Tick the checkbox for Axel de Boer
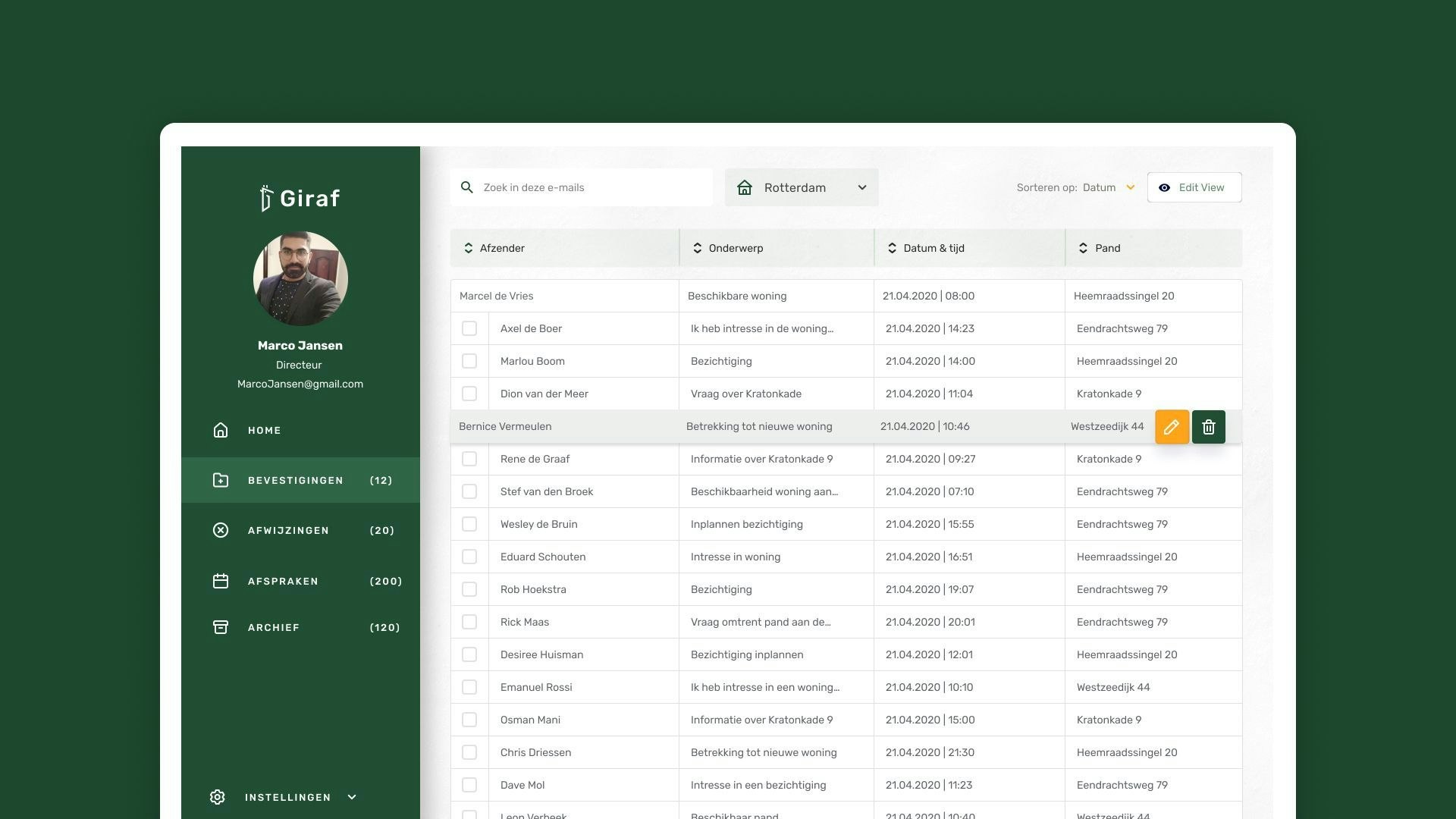Viewport: 1456px width, 819px height. (x=469, y=328)
